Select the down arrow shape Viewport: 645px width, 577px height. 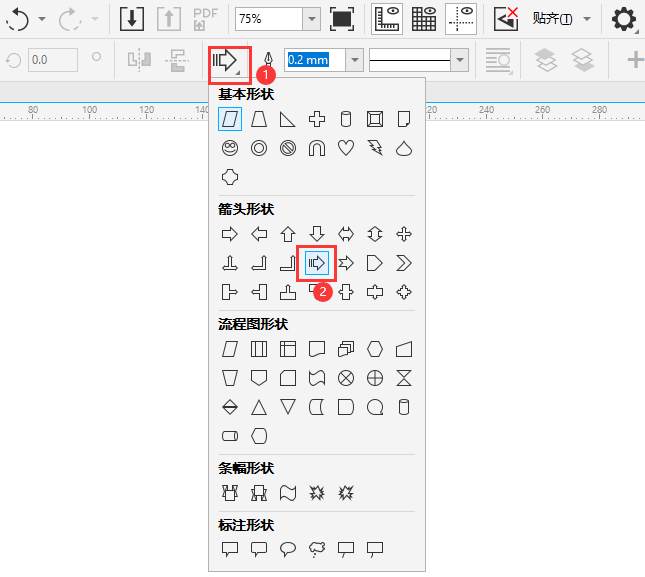coord(317,234)
